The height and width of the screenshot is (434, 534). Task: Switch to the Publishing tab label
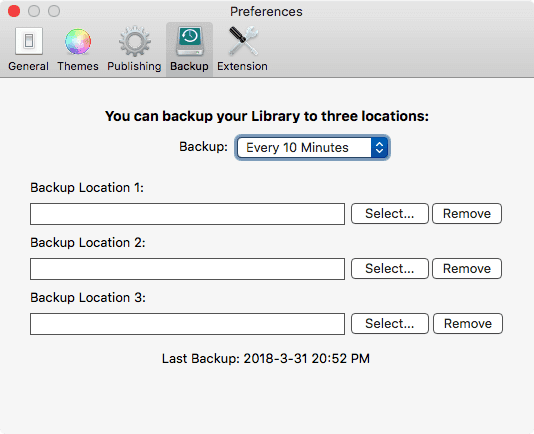coord(134,66)
